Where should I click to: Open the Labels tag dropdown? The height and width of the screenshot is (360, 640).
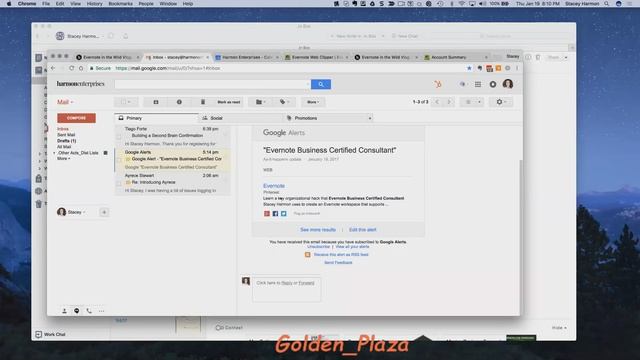(284, 102)
